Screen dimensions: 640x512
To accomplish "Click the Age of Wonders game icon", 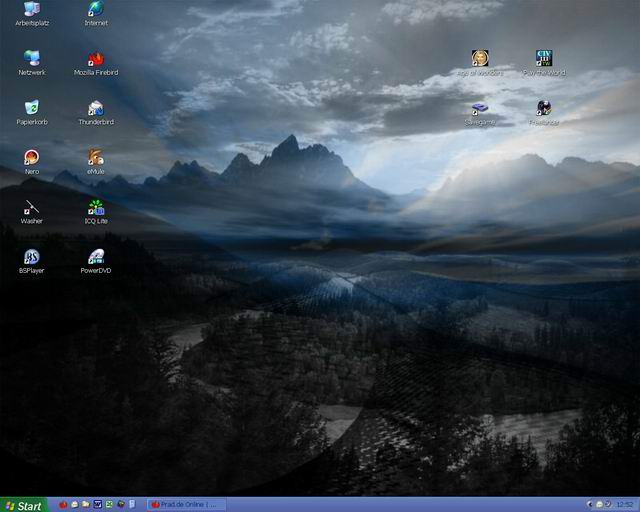I will (480, 58).
